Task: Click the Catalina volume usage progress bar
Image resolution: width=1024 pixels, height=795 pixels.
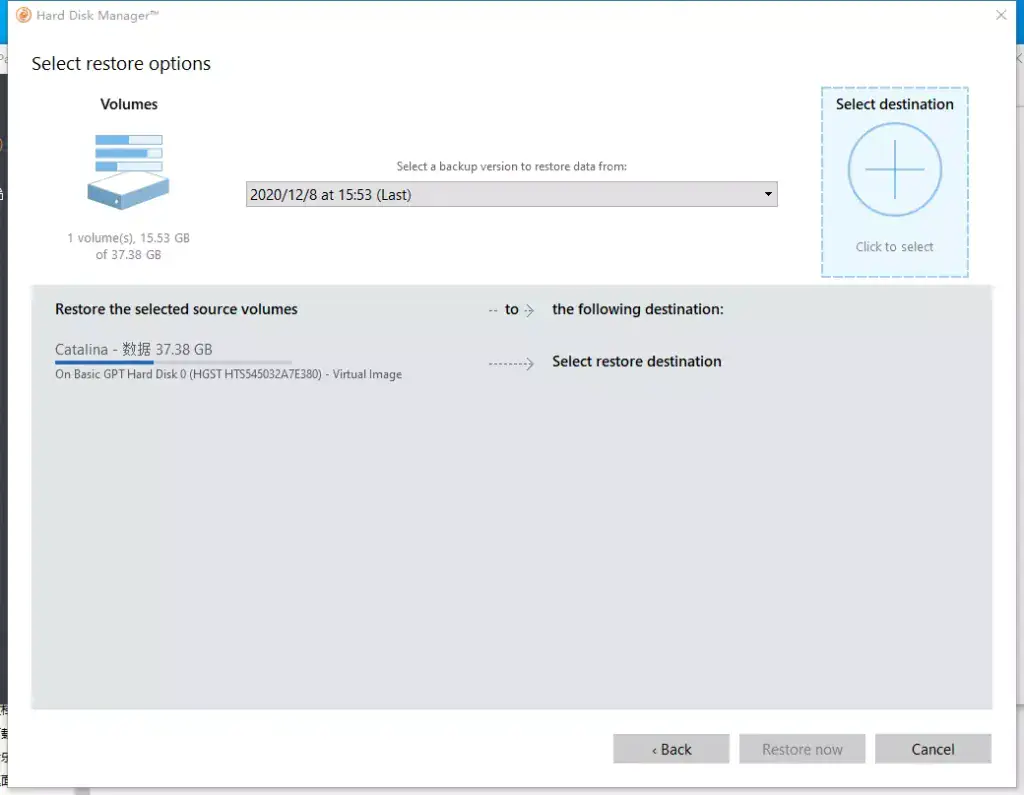Action: click(173, 362)
